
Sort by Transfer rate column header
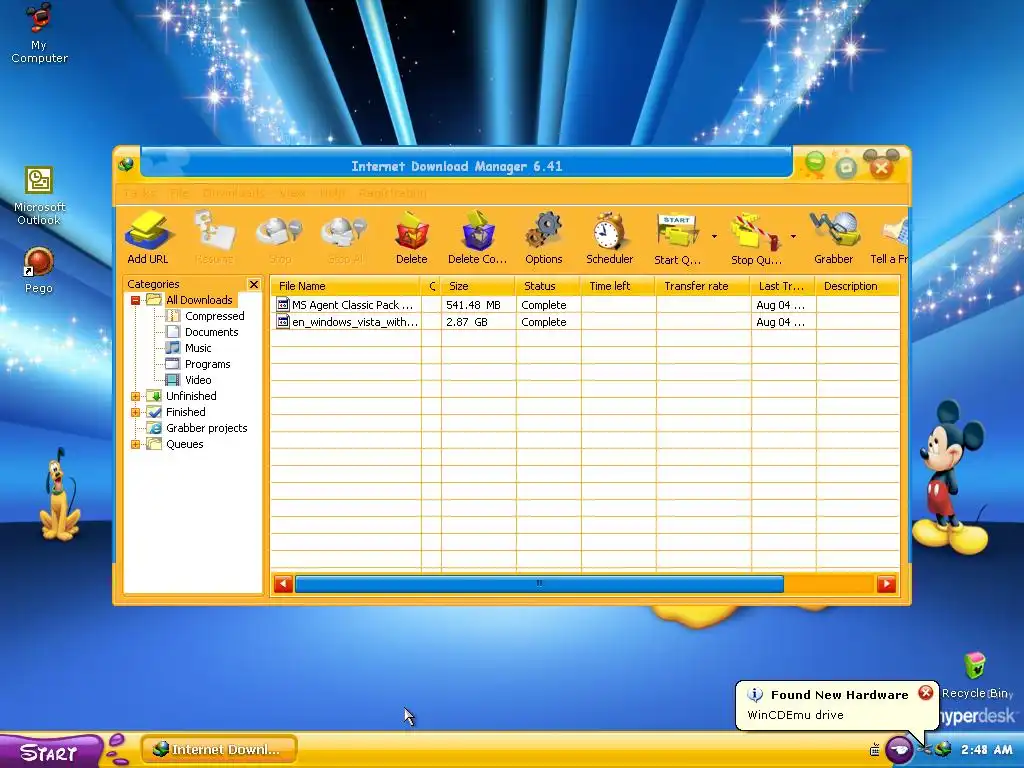point(703,286)
